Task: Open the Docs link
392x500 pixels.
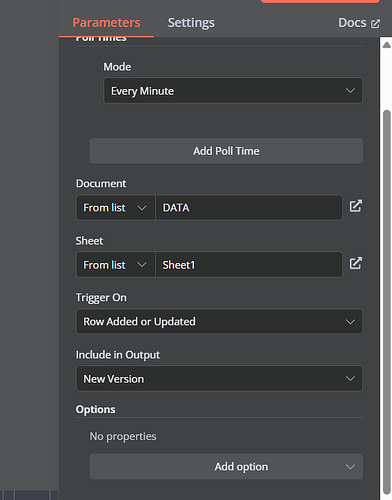Action: tap(352, 23)
